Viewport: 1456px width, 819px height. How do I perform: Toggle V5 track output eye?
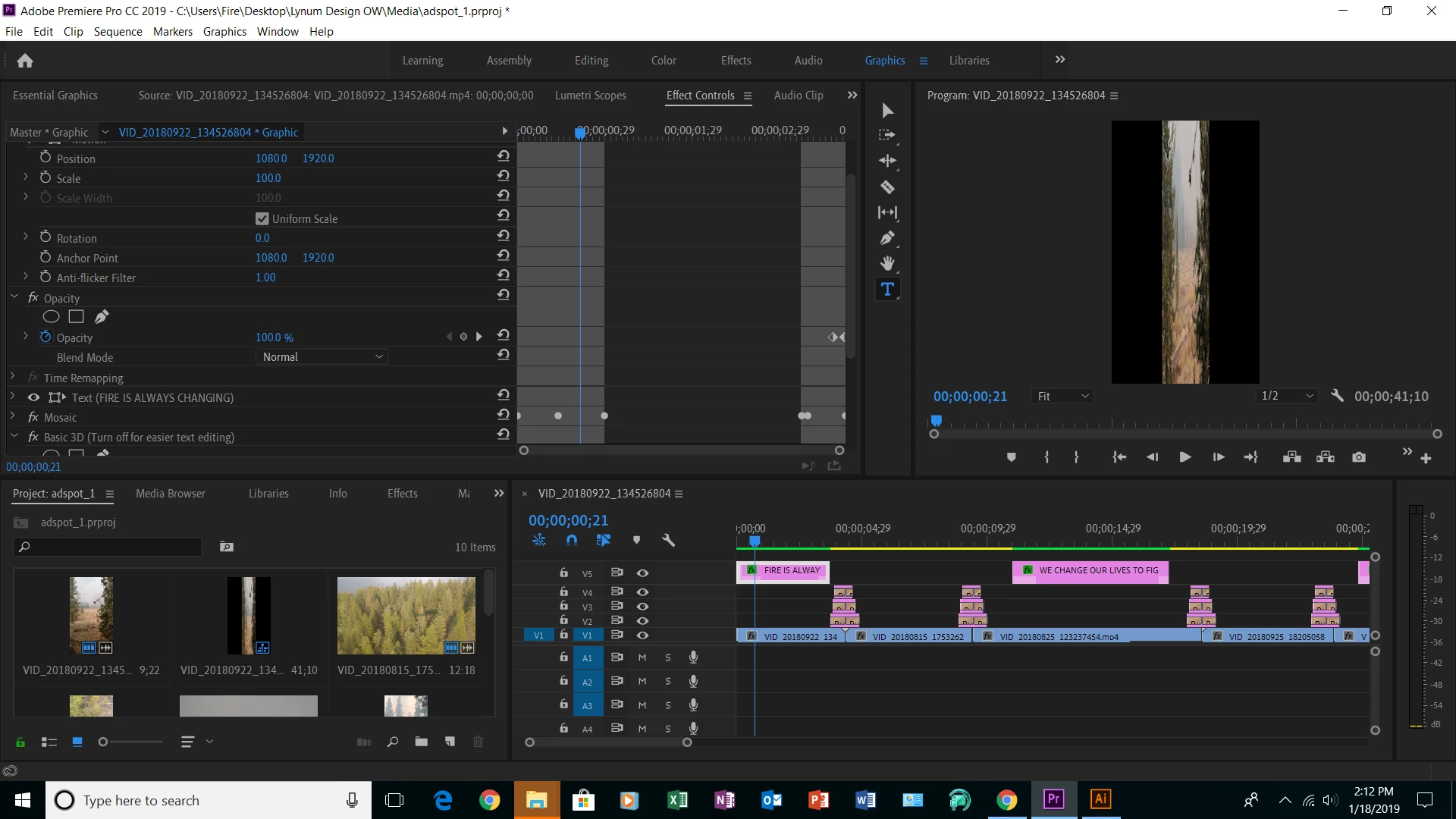click(642, 573)
